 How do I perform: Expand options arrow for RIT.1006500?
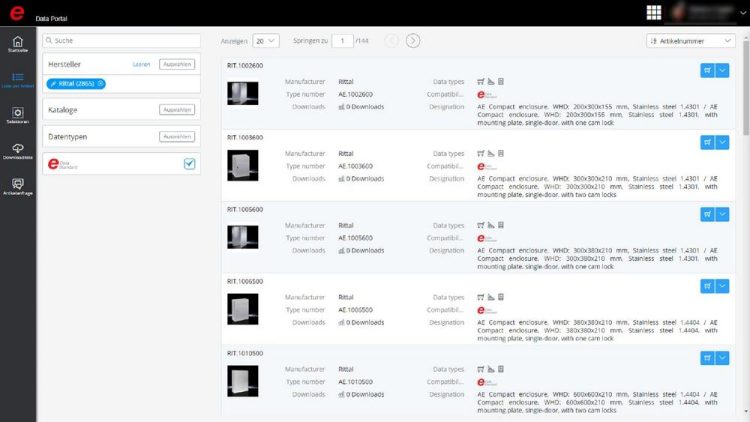click(723, 286)
